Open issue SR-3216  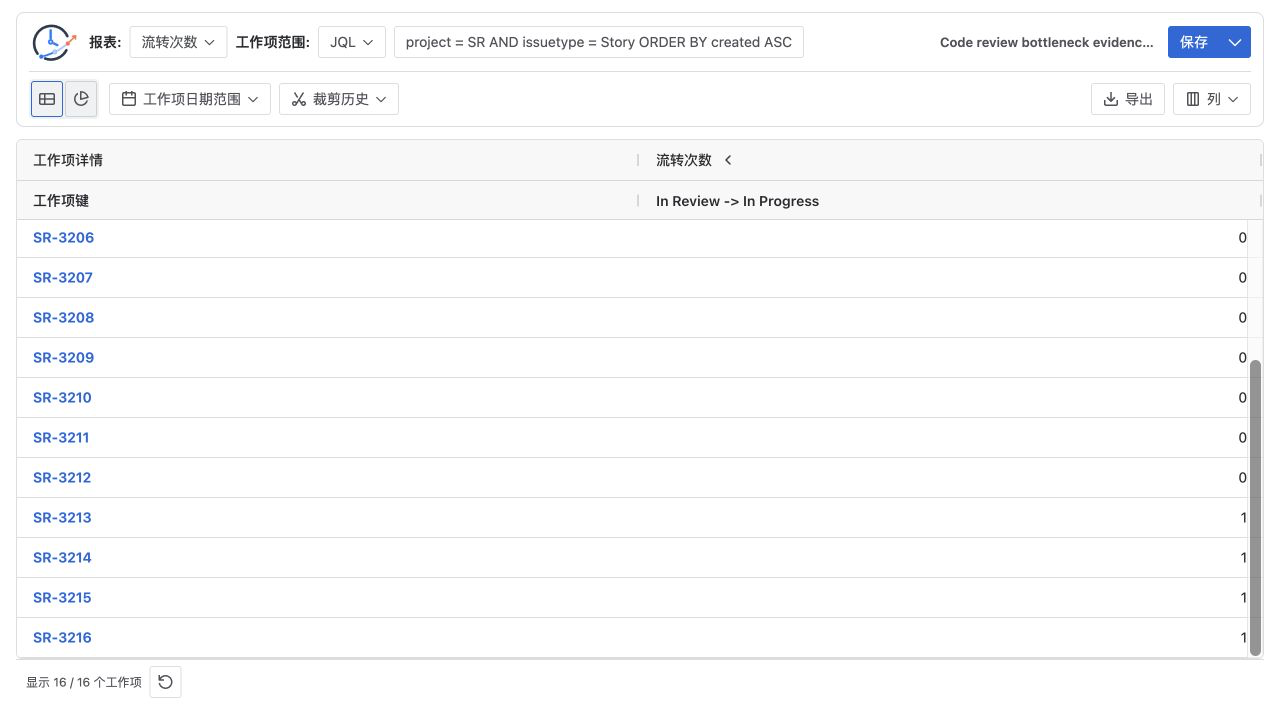point(62,638)
